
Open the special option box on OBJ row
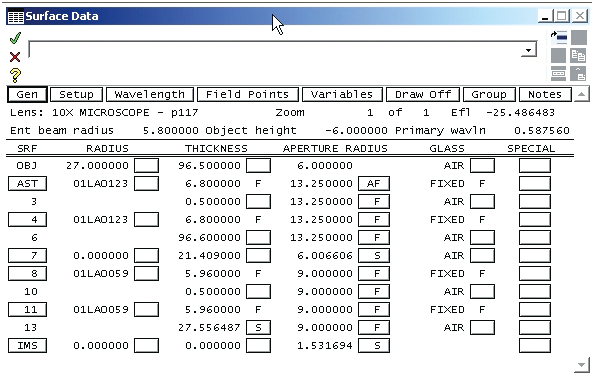point(535,166)
